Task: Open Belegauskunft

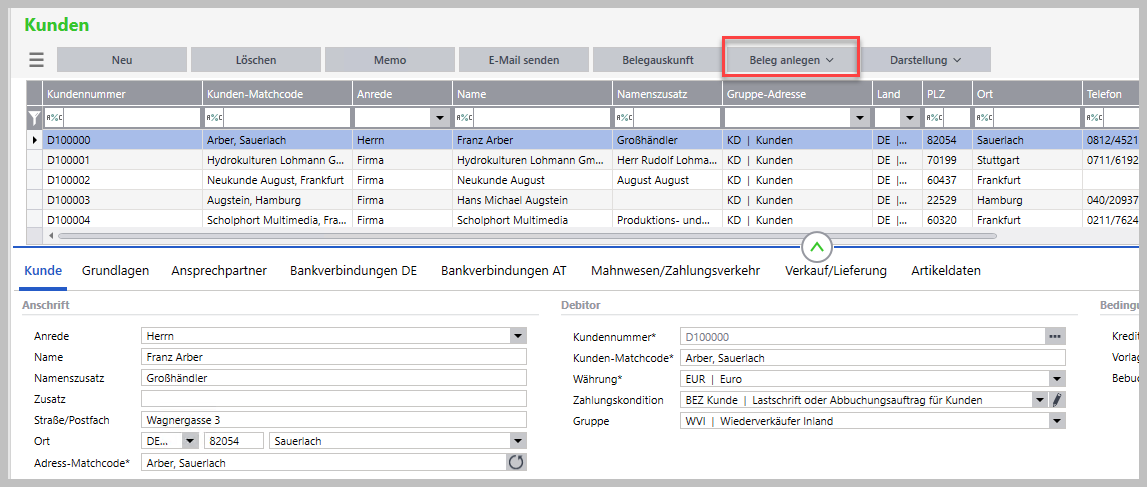Action: click(658, 60)
